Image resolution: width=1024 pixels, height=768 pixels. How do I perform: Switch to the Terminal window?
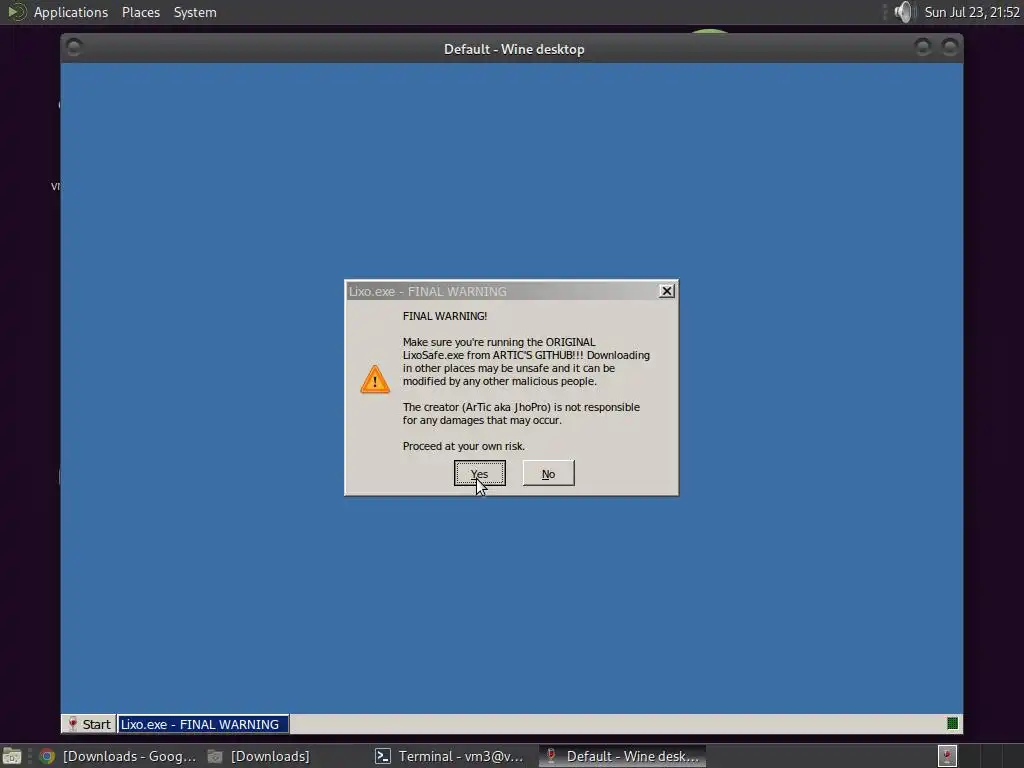449,756
